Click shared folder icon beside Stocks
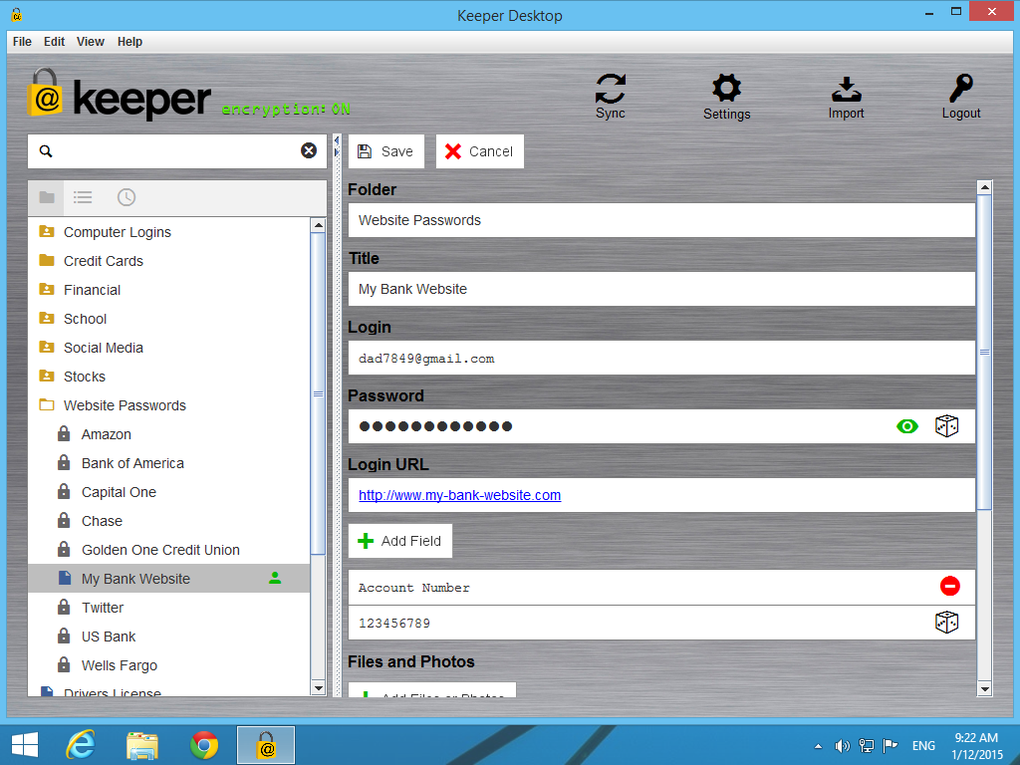Screen dimensions: 1020x765 47,376
